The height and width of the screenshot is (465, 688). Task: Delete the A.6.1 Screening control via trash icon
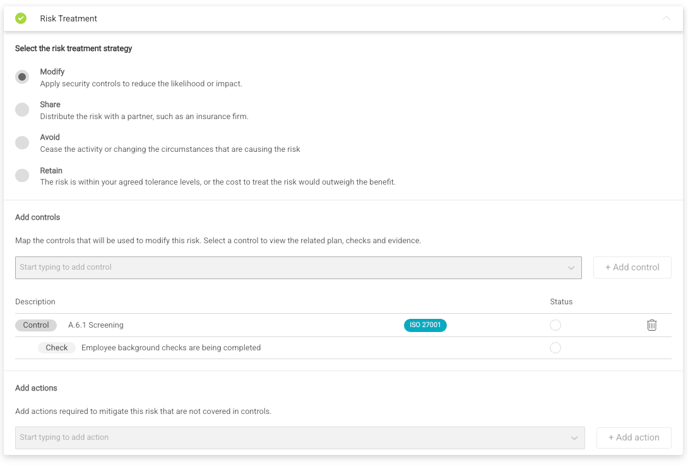(651, 325)
